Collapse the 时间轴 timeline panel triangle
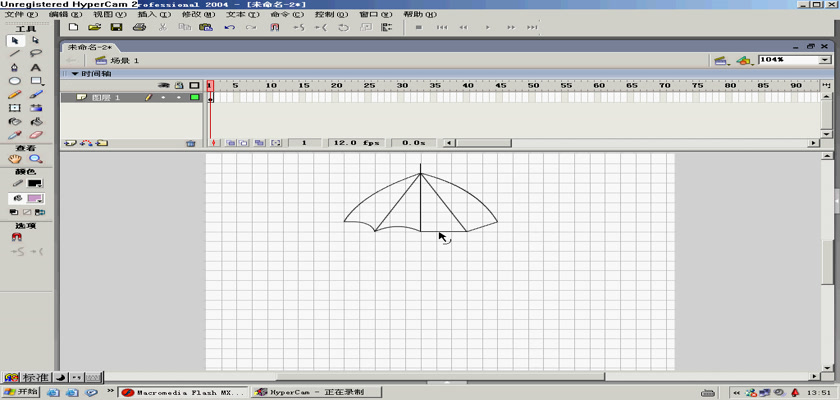Screen dimensions: 840x400 (75, 73)
